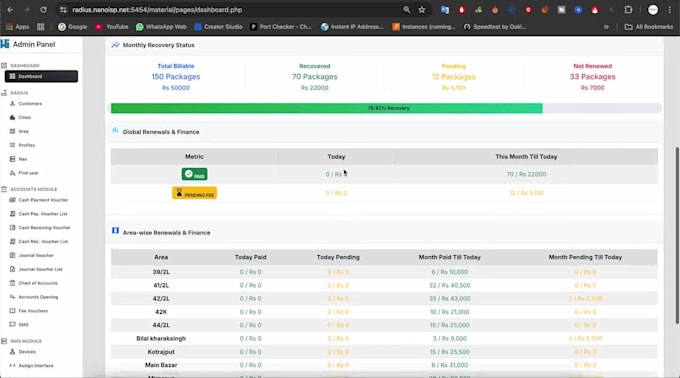Click the 150 Packages total billable figure
This screenshot has width=680, height=378.
(176, 77)
